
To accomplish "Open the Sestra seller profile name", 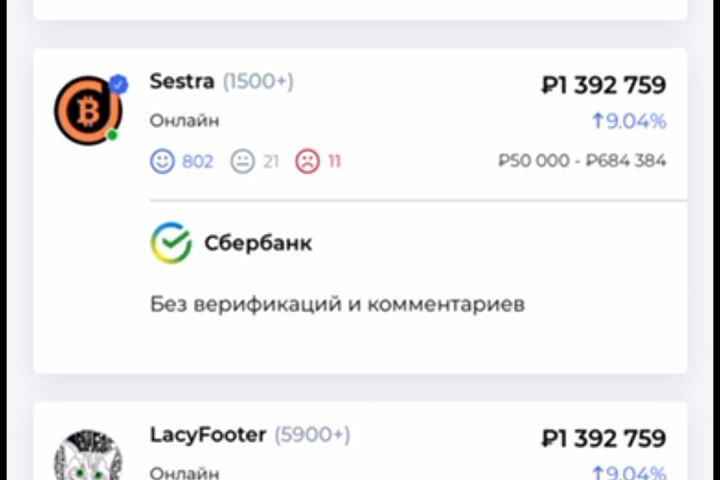I will 182,82.
